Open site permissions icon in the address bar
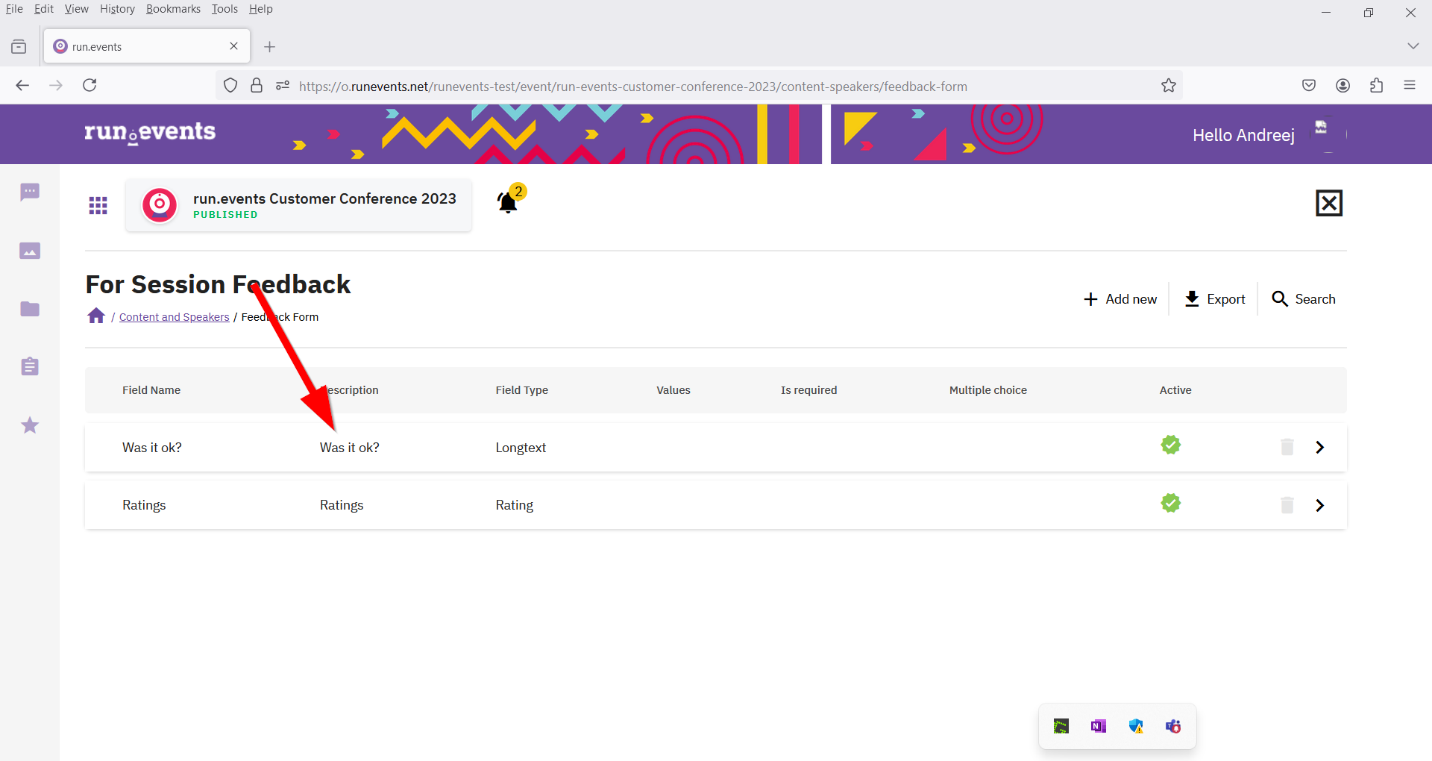Viewport: 1432px width, 761px height. click(282, 86)
